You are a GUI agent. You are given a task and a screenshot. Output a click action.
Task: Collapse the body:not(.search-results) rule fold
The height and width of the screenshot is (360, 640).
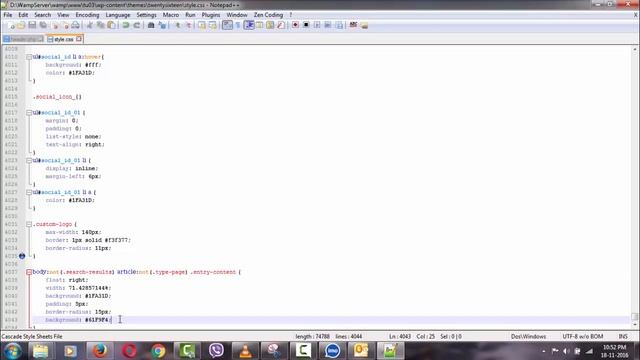pyautogui.click(x=29, y=272)
